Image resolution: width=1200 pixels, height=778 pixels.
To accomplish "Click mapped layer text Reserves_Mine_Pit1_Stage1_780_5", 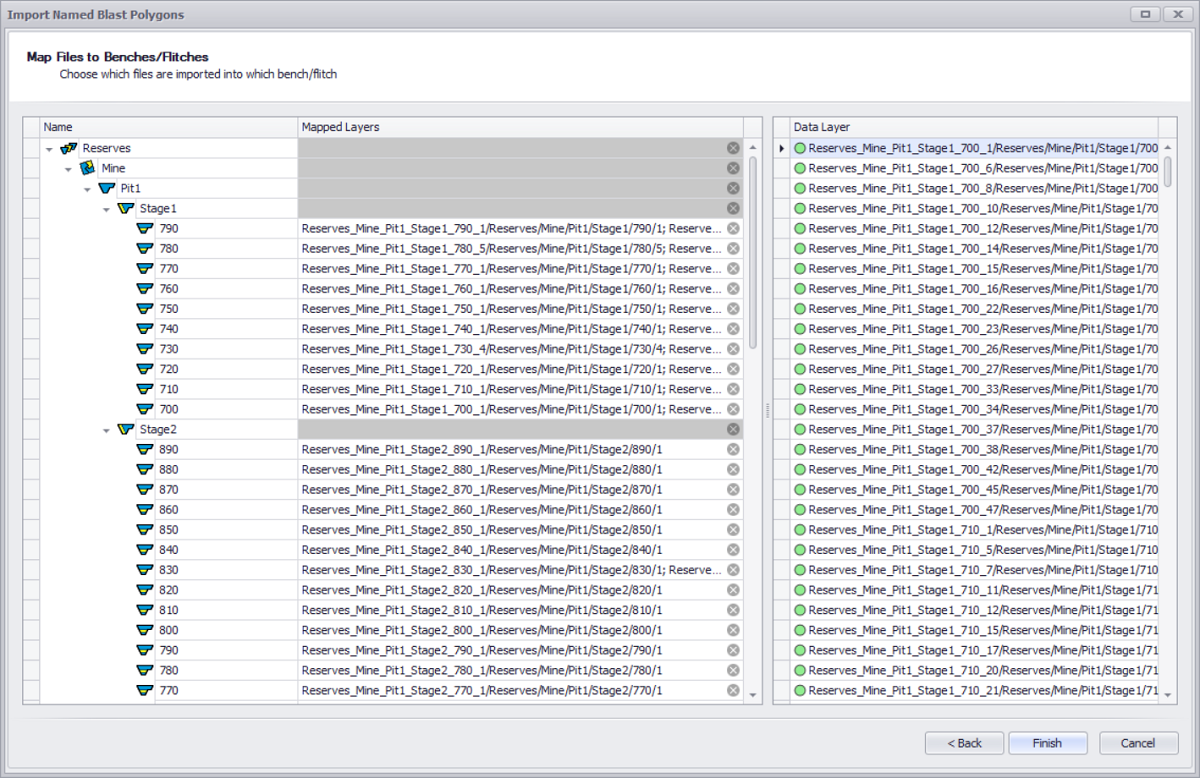I will 511,248.
